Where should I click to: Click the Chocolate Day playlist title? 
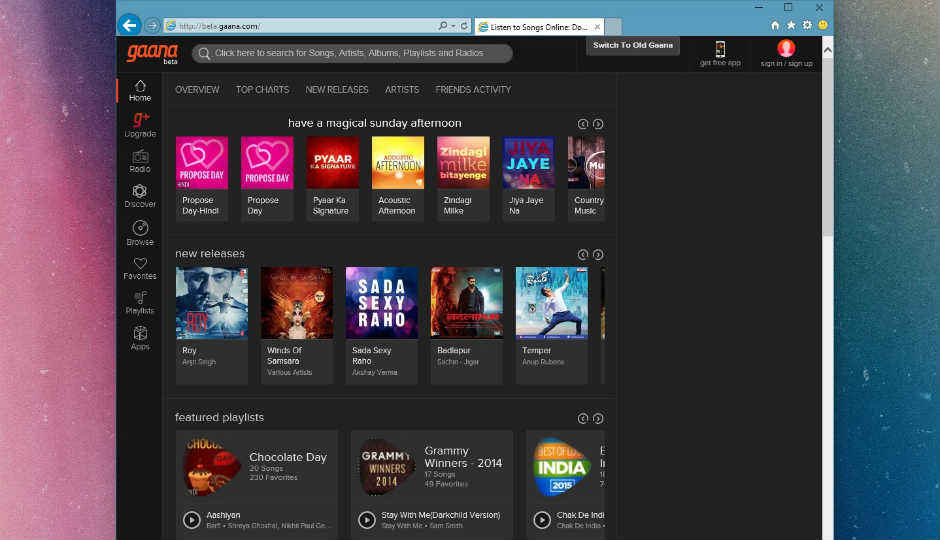coord(288,457)
